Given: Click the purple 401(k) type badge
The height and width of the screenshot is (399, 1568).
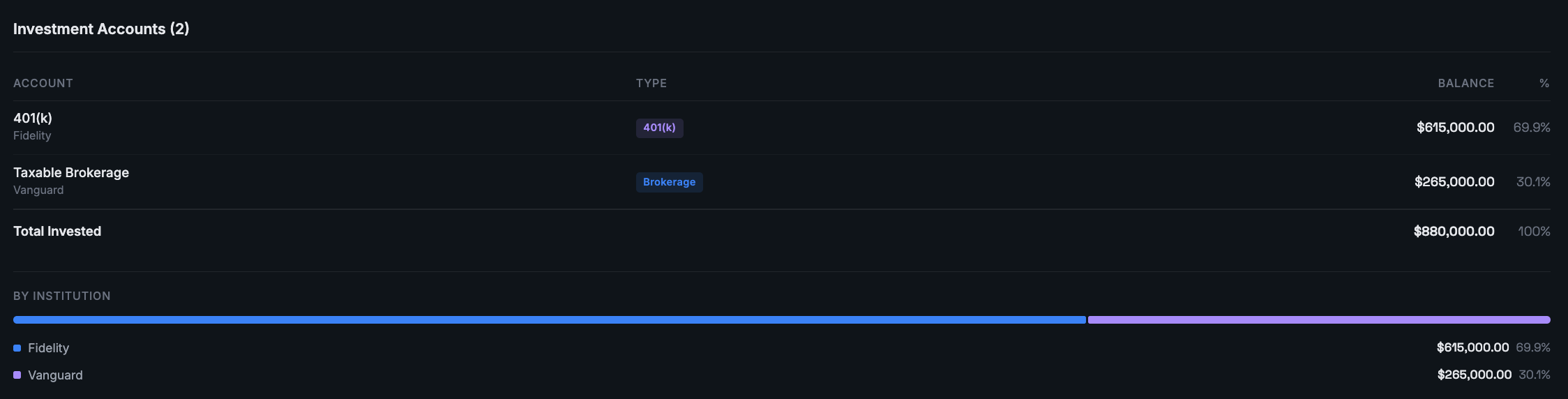Looking at the screenshot, I should [x=659, y=128].
